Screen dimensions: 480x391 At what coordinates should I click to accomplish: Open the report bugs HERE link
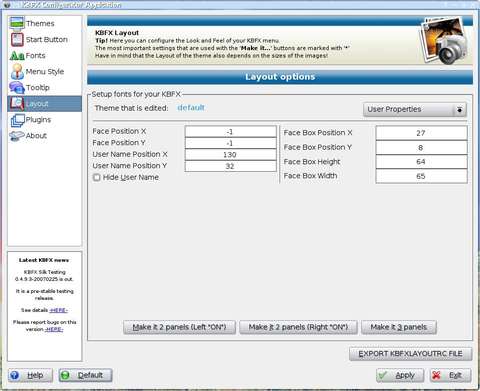click(x=54, y=329)
